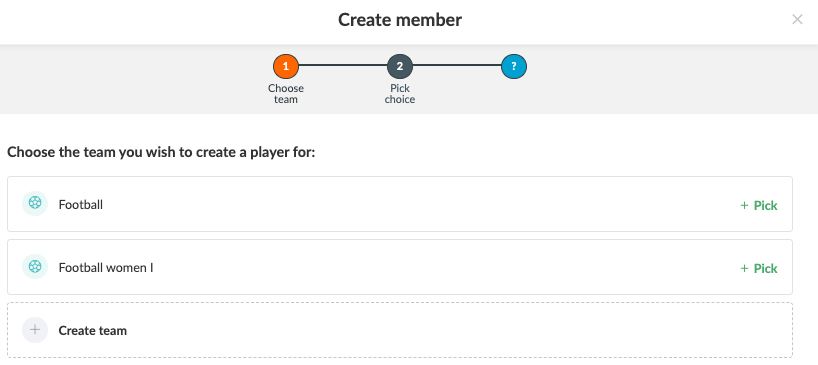Click the plus icon beside Create team
Screen dimensions: 818x365
pos(35,330)
